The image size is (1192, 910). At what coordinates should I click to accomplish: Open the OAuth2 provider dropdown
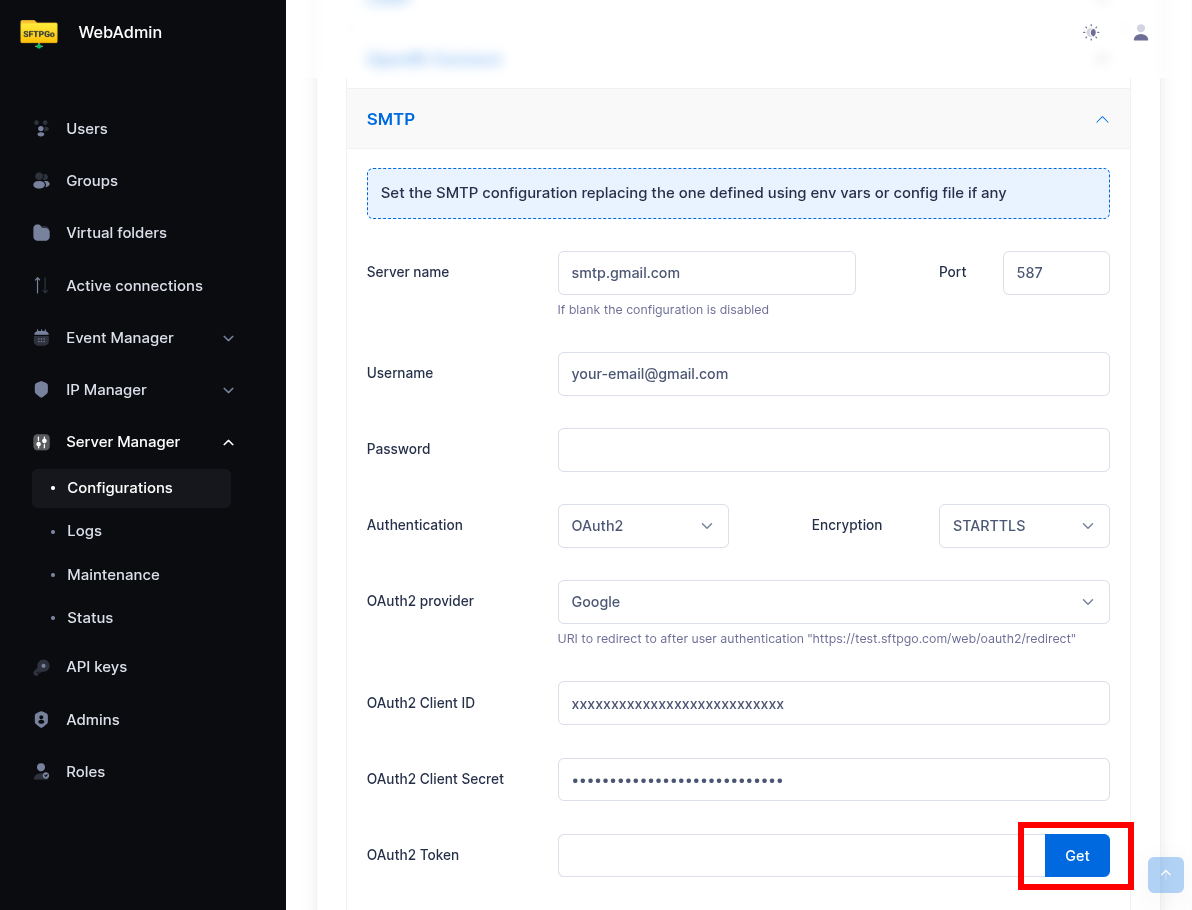click(x=833, y=602)
